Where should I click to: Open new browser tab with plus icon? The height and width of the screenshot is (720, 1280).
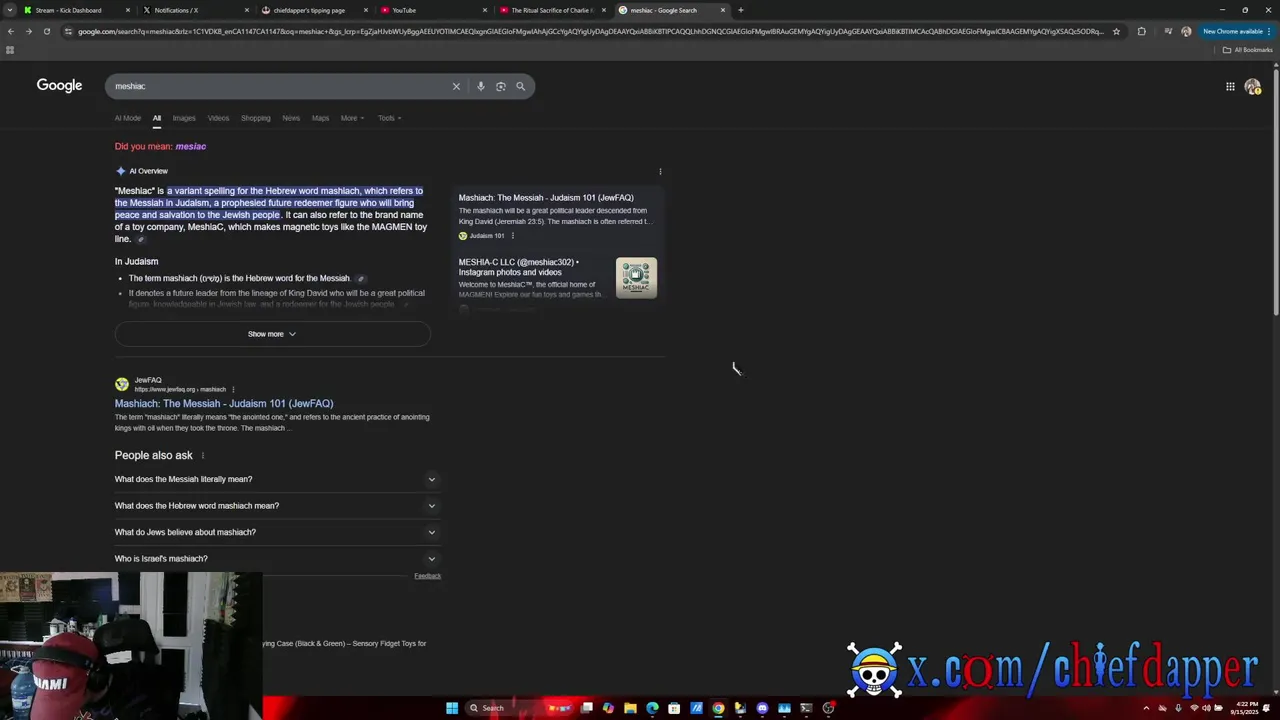click(x=741, y=10)
